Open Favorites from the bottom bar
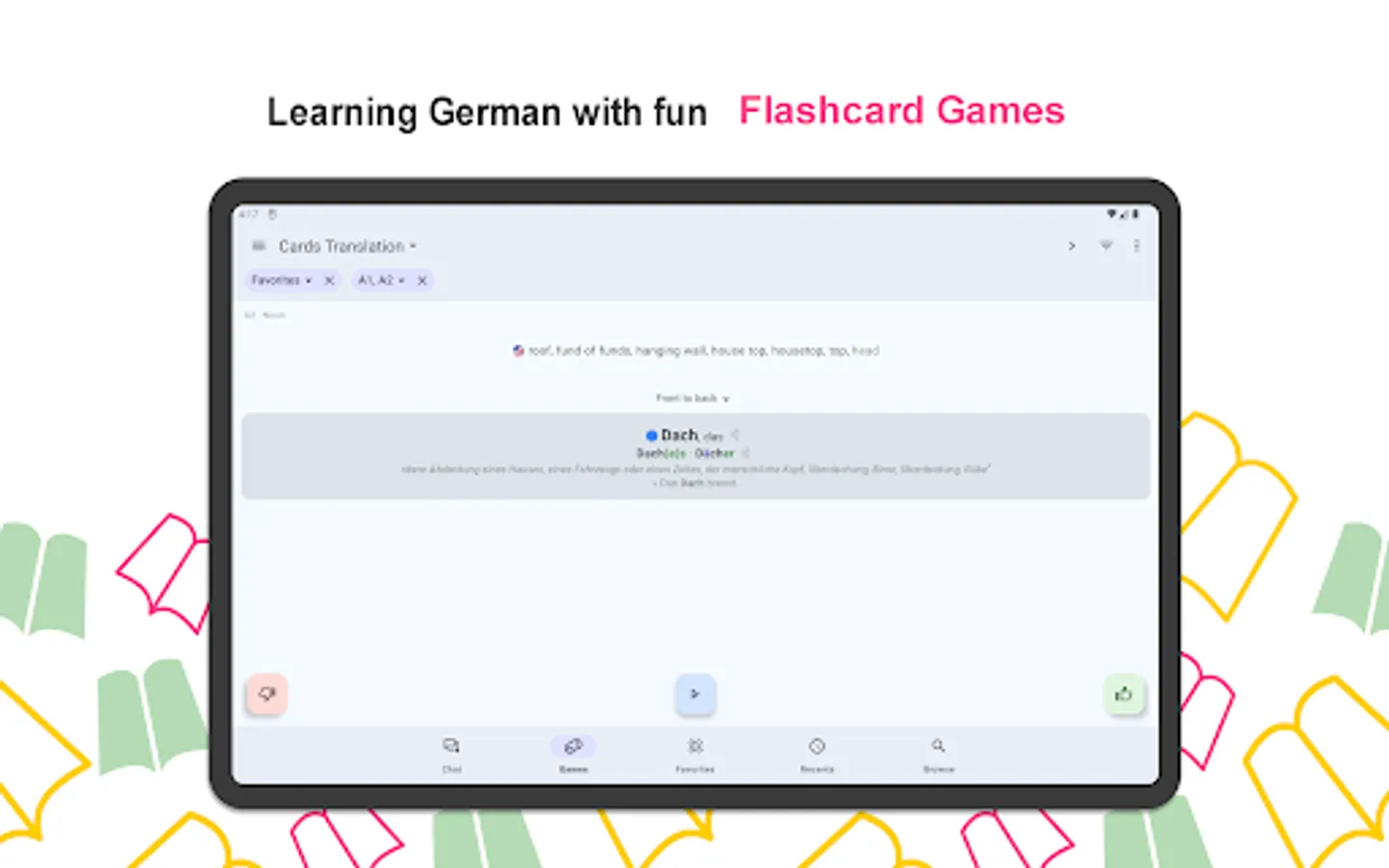1389x868 pixels. [x=695, y=745]
